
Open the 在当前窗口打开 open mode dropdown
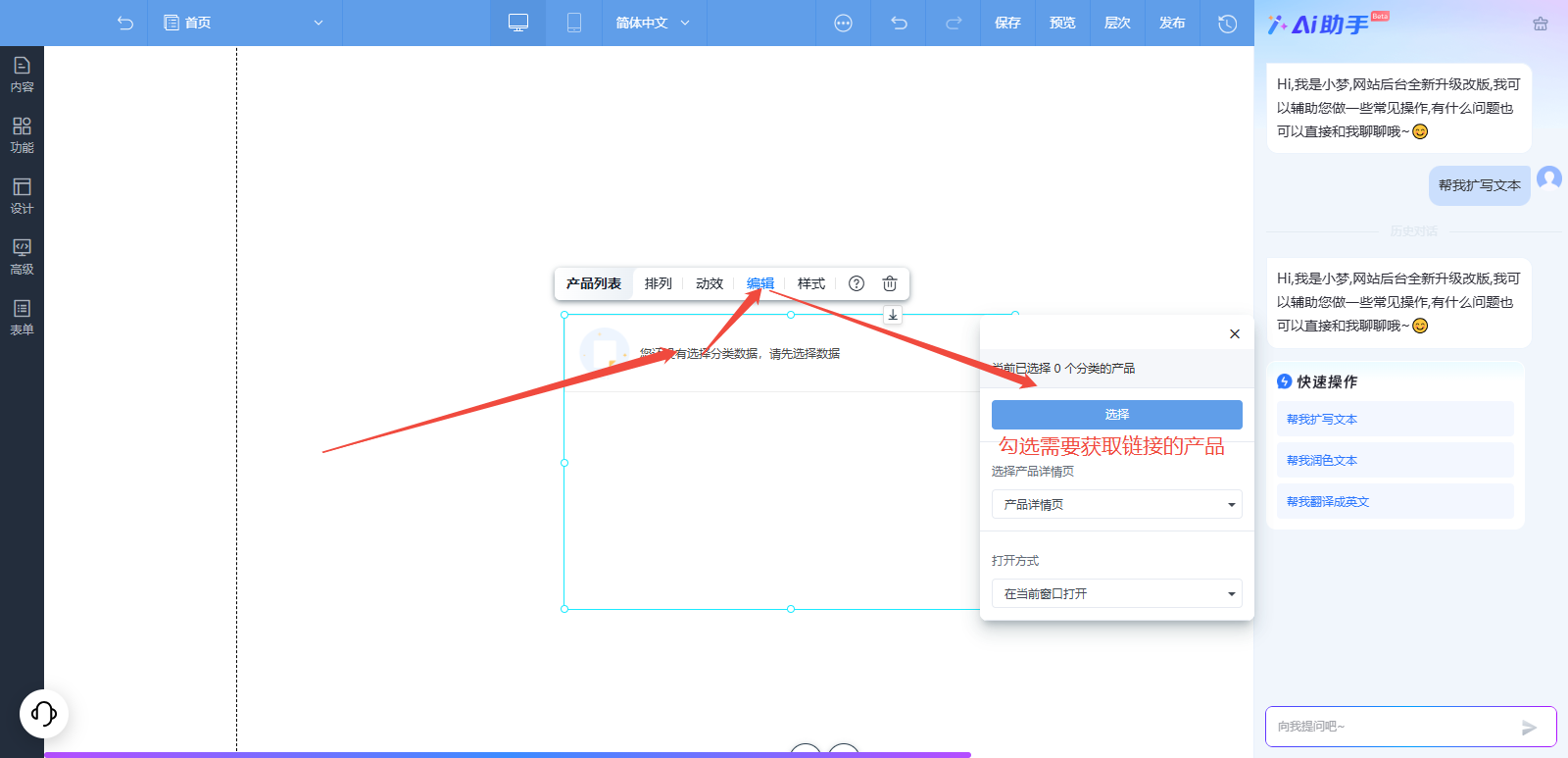(x=1116, y=593)
